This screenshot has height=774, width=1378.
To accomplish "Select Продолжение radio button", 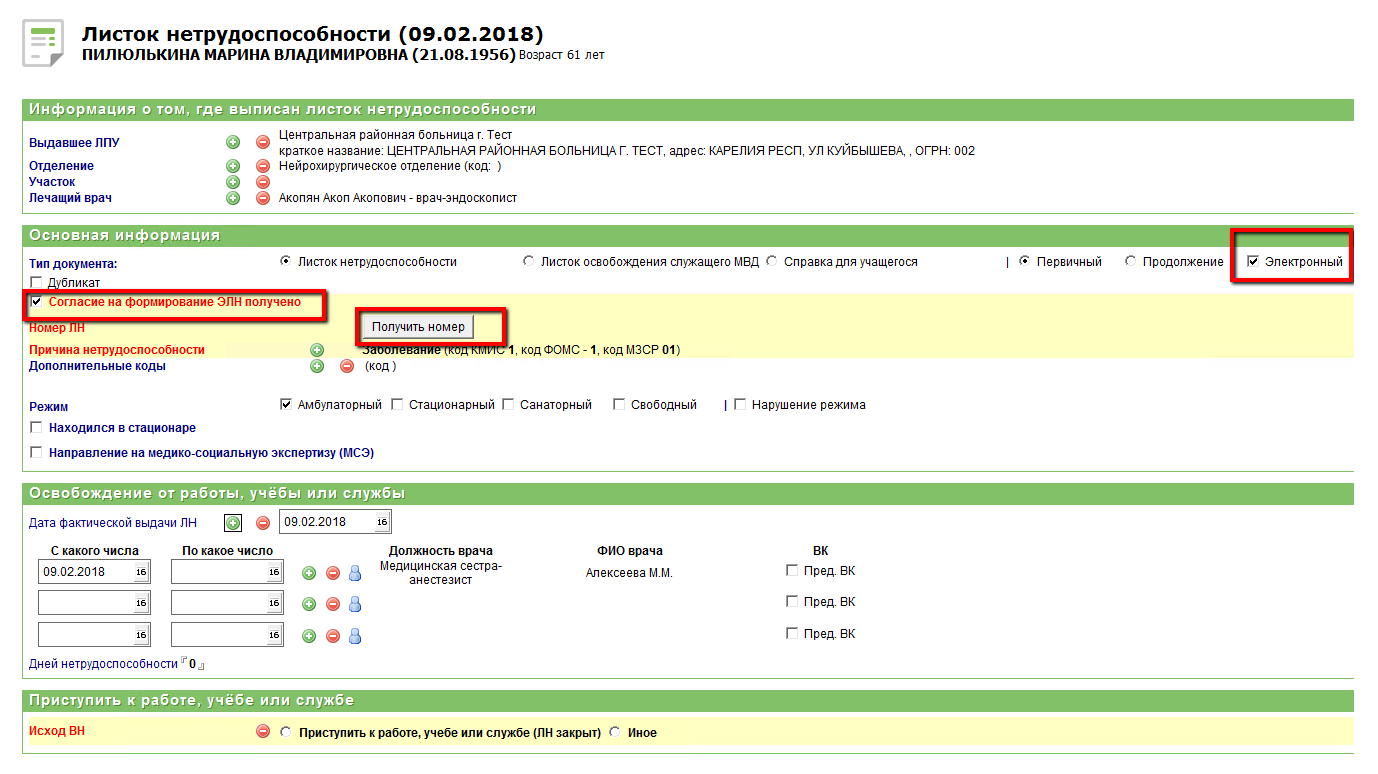I will [x=1131, y=262].
